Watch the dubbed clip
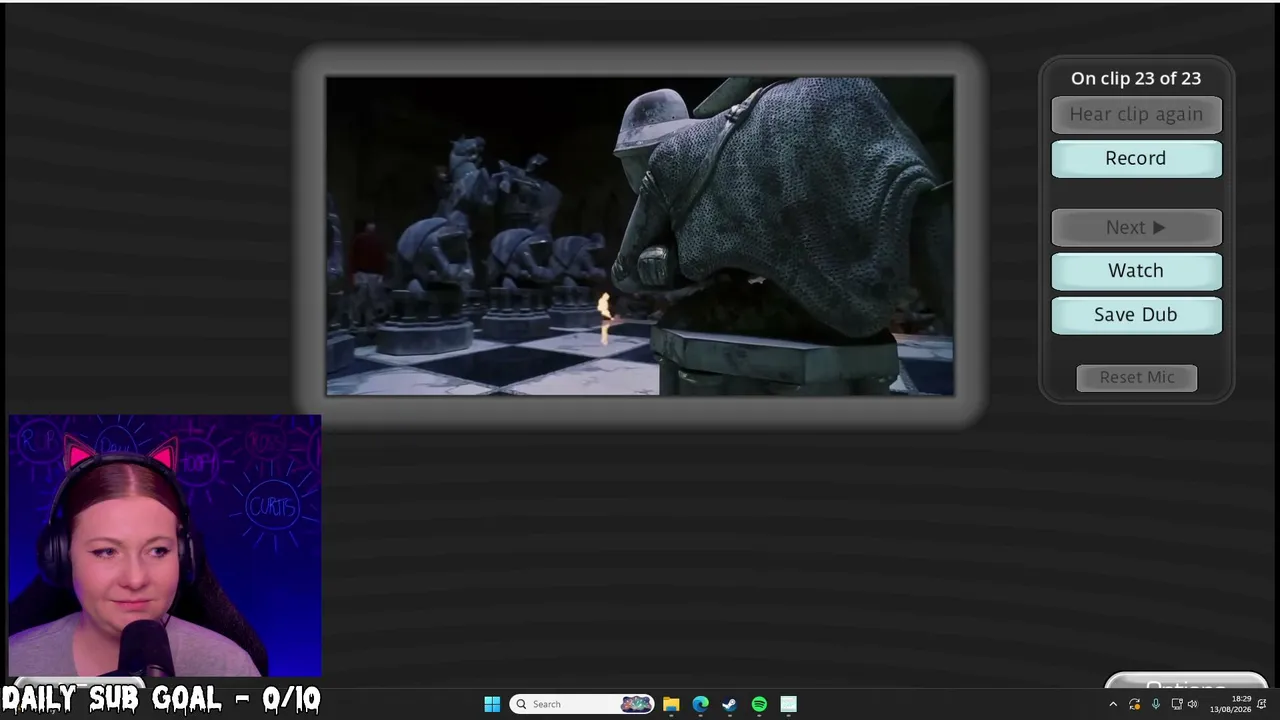This screenshot has height=720, width=1280. (x=1136, y=271)
